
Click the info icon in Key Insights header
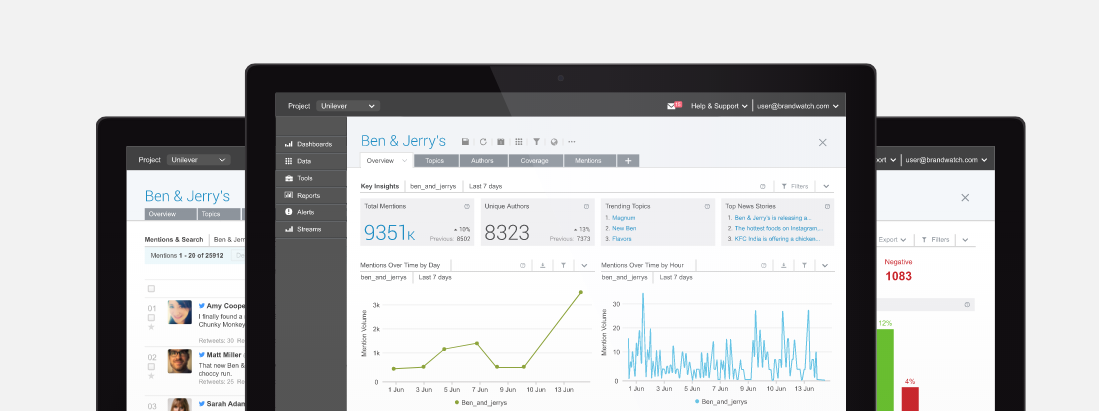763,187
